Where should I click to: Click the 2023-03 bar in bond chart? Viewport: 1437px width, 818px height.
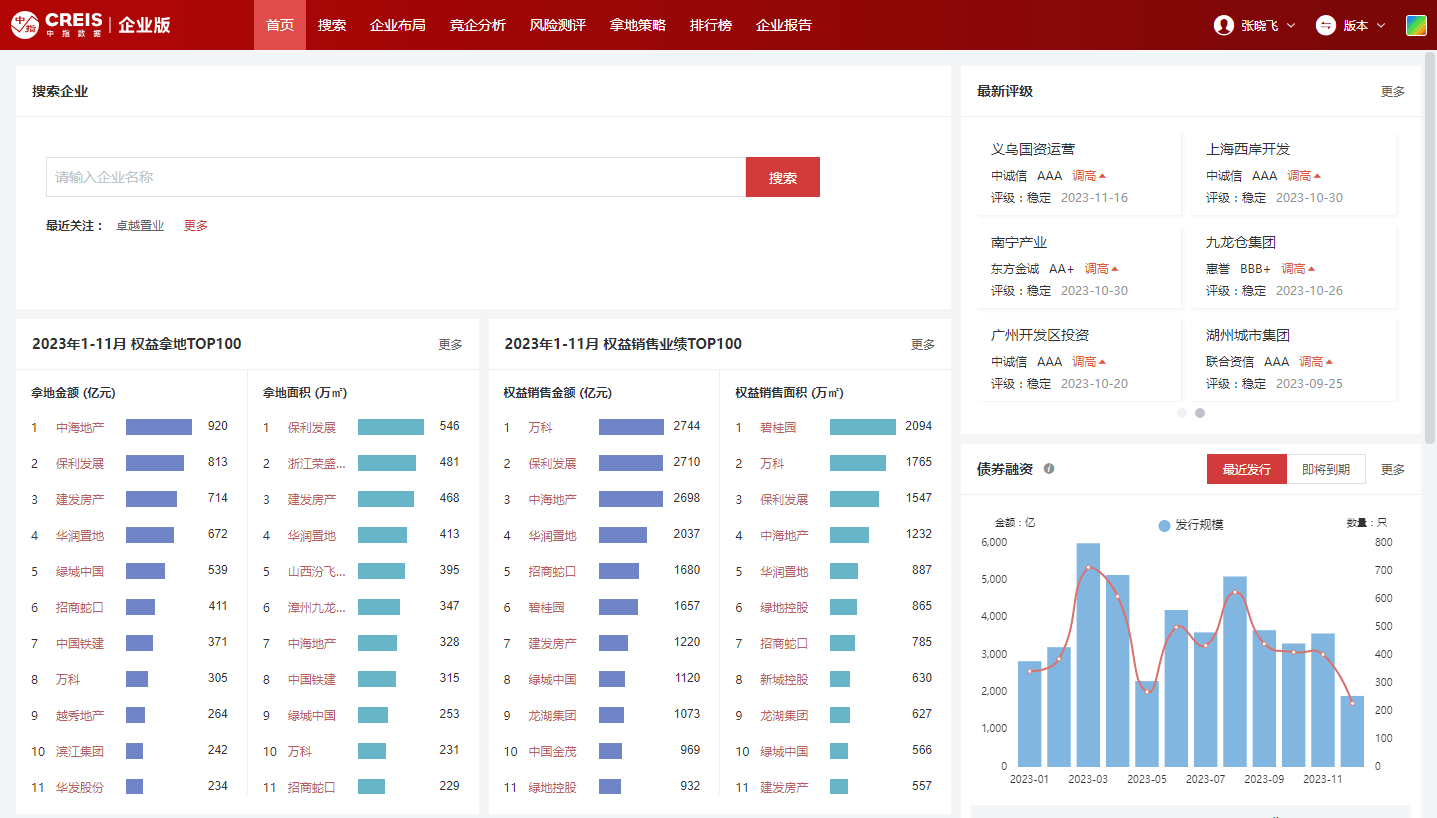point(1088,655)
